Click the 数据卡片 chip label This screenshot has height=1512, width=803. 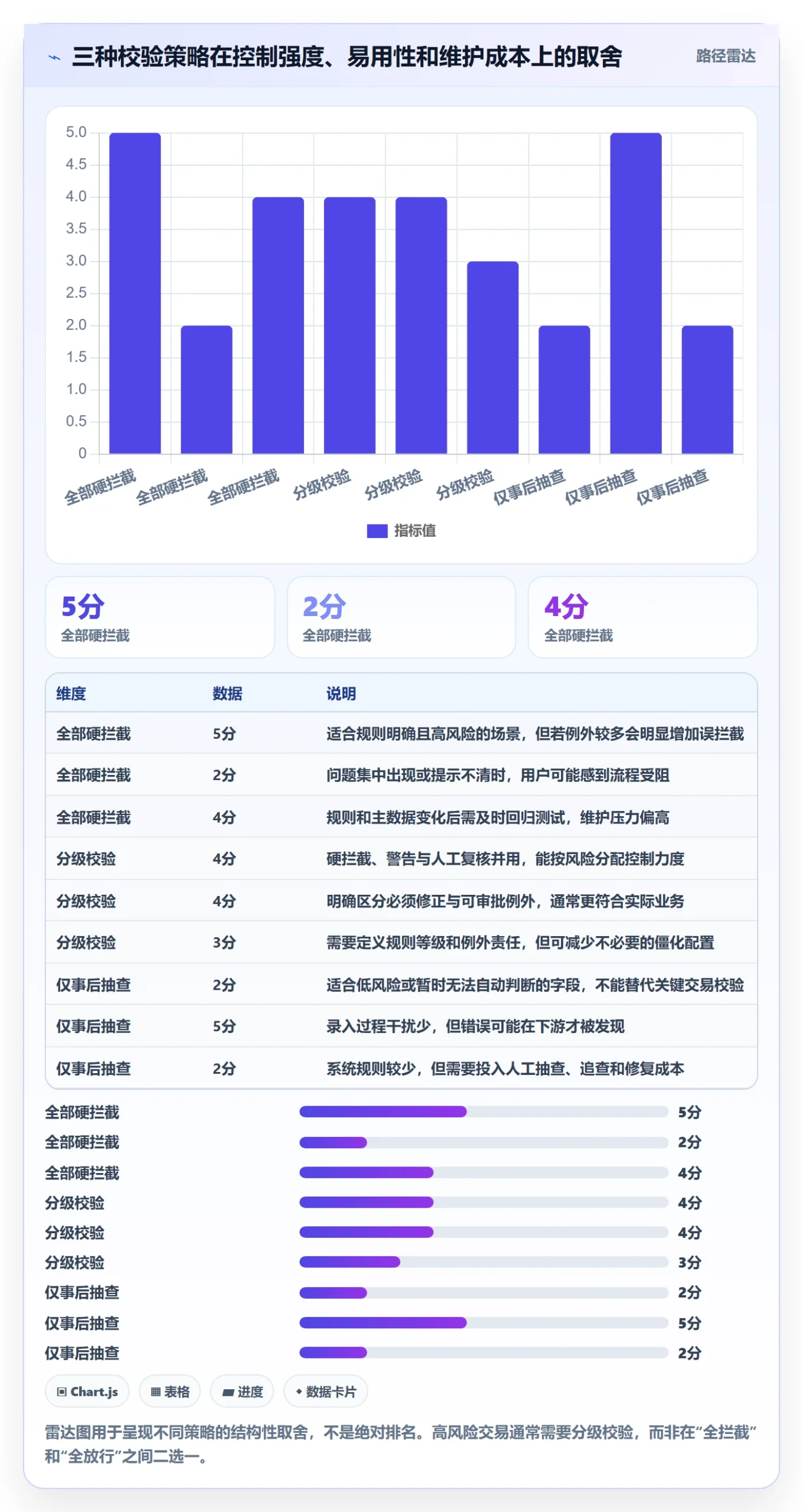(x=331, y=1392)
